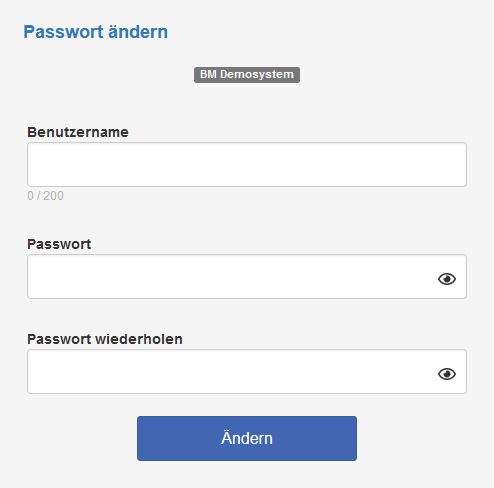The image size is (494, 488).
Task: Focus the Benutzername input field
Action: click(247, 164)
